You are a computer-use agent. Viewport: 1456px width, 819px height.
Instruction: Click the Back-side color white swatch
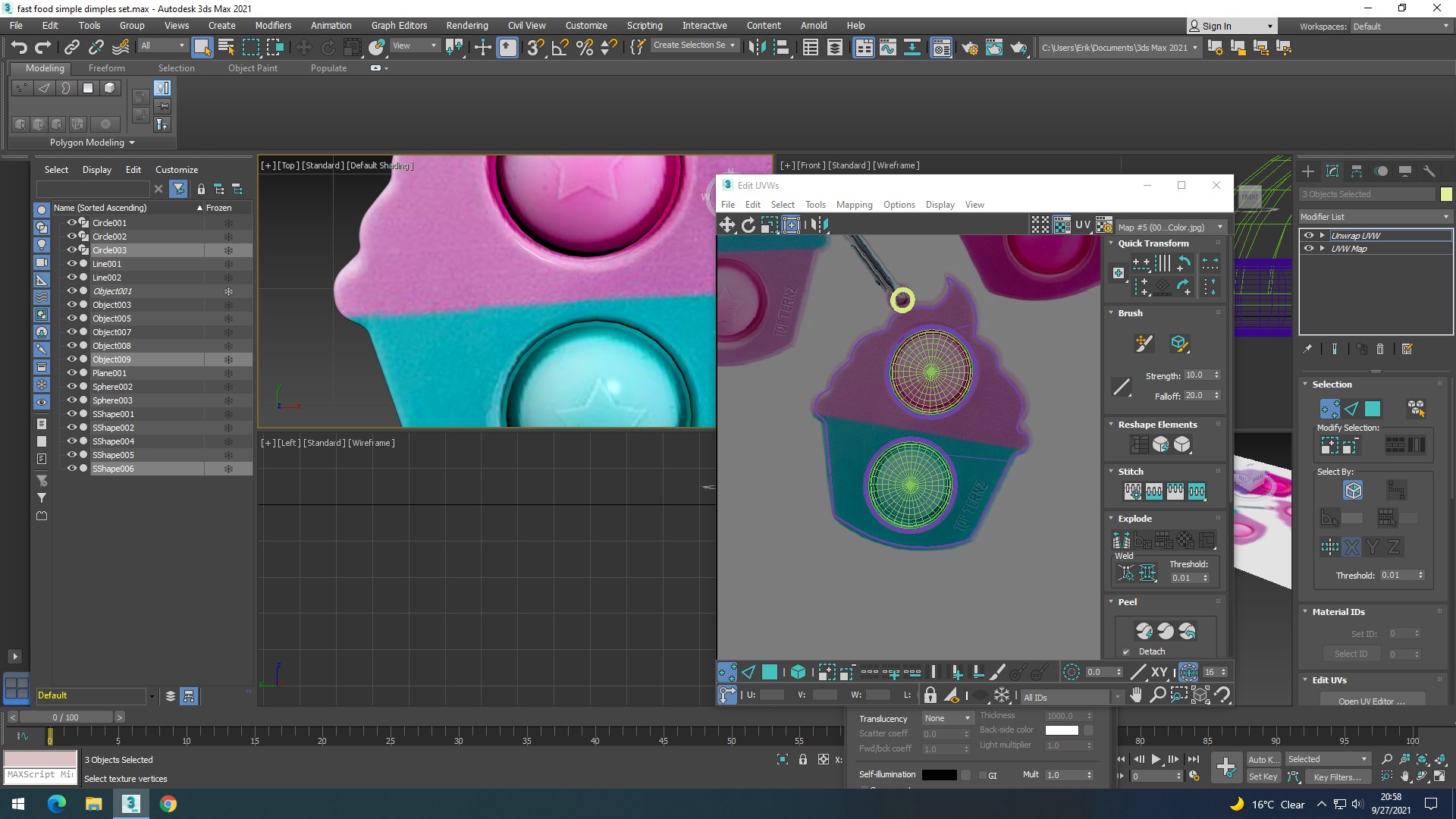1062,730
